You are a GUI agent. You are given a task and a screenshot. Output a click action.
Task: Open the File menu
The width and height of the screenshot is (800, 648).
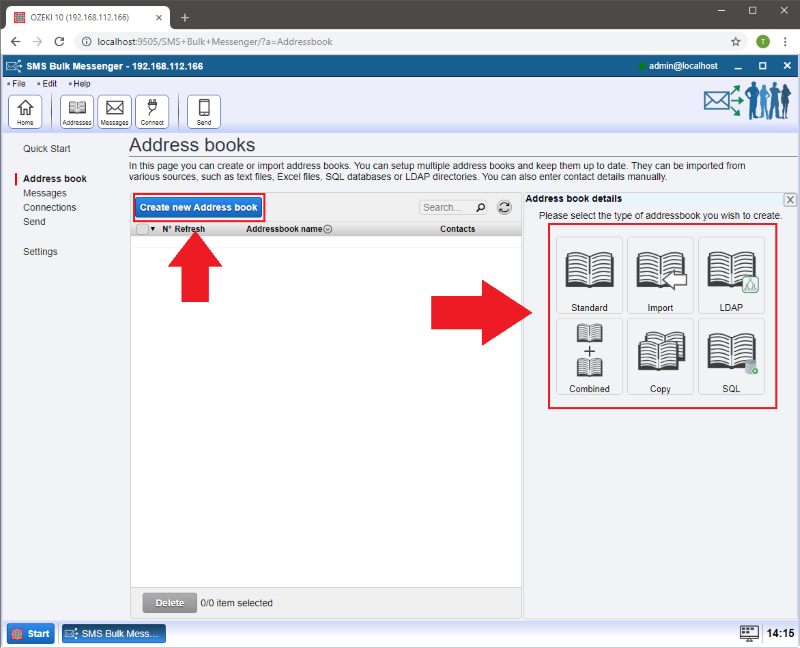point(19,84)
